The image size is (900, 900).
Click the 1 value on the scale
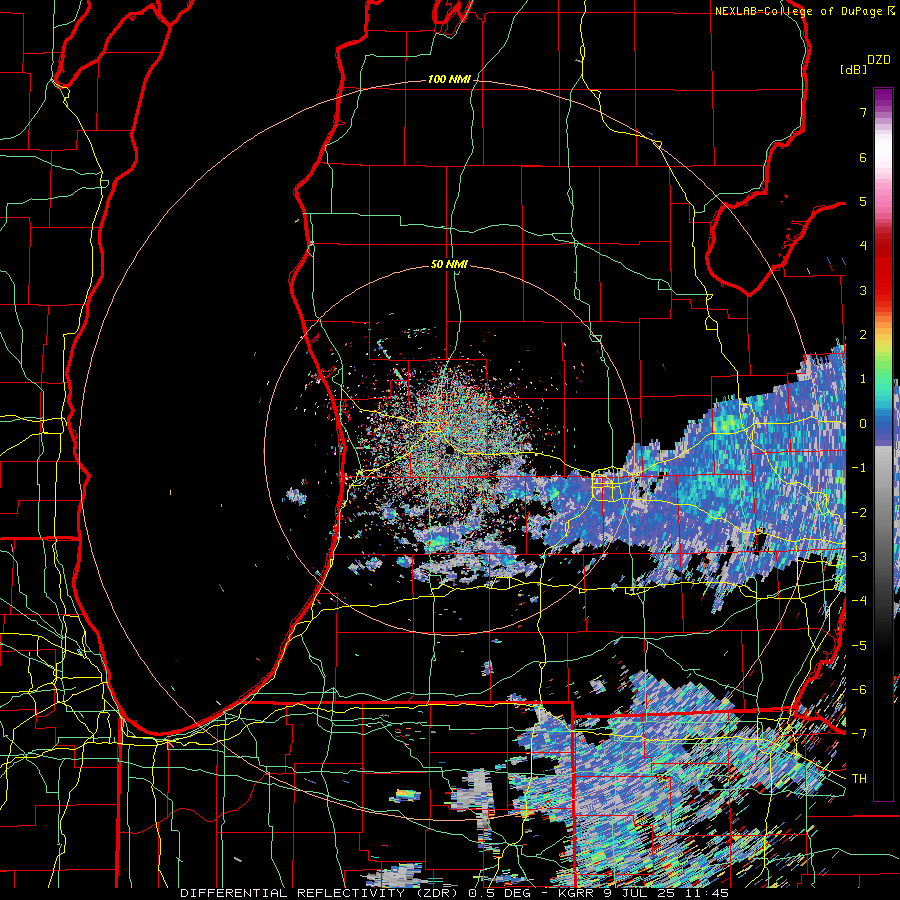(x=863, y=379)
